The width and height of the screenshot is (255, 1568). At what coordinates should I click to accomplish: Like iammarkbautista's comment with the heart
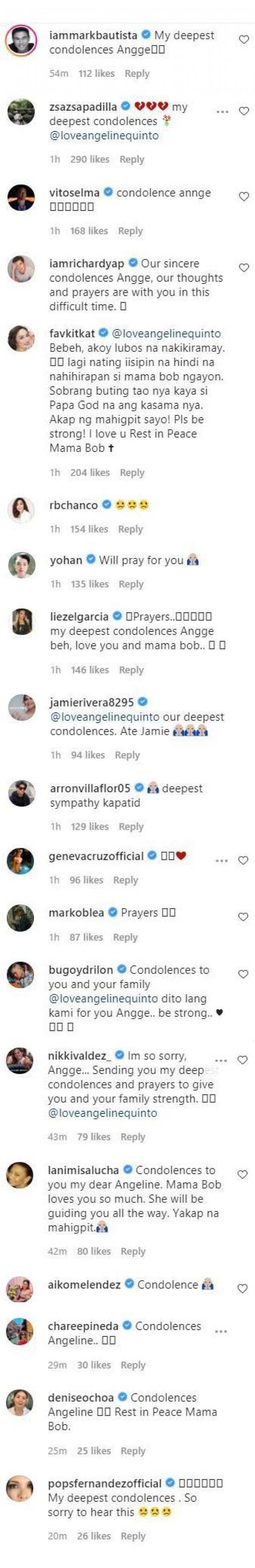click(x=244, y=39)
